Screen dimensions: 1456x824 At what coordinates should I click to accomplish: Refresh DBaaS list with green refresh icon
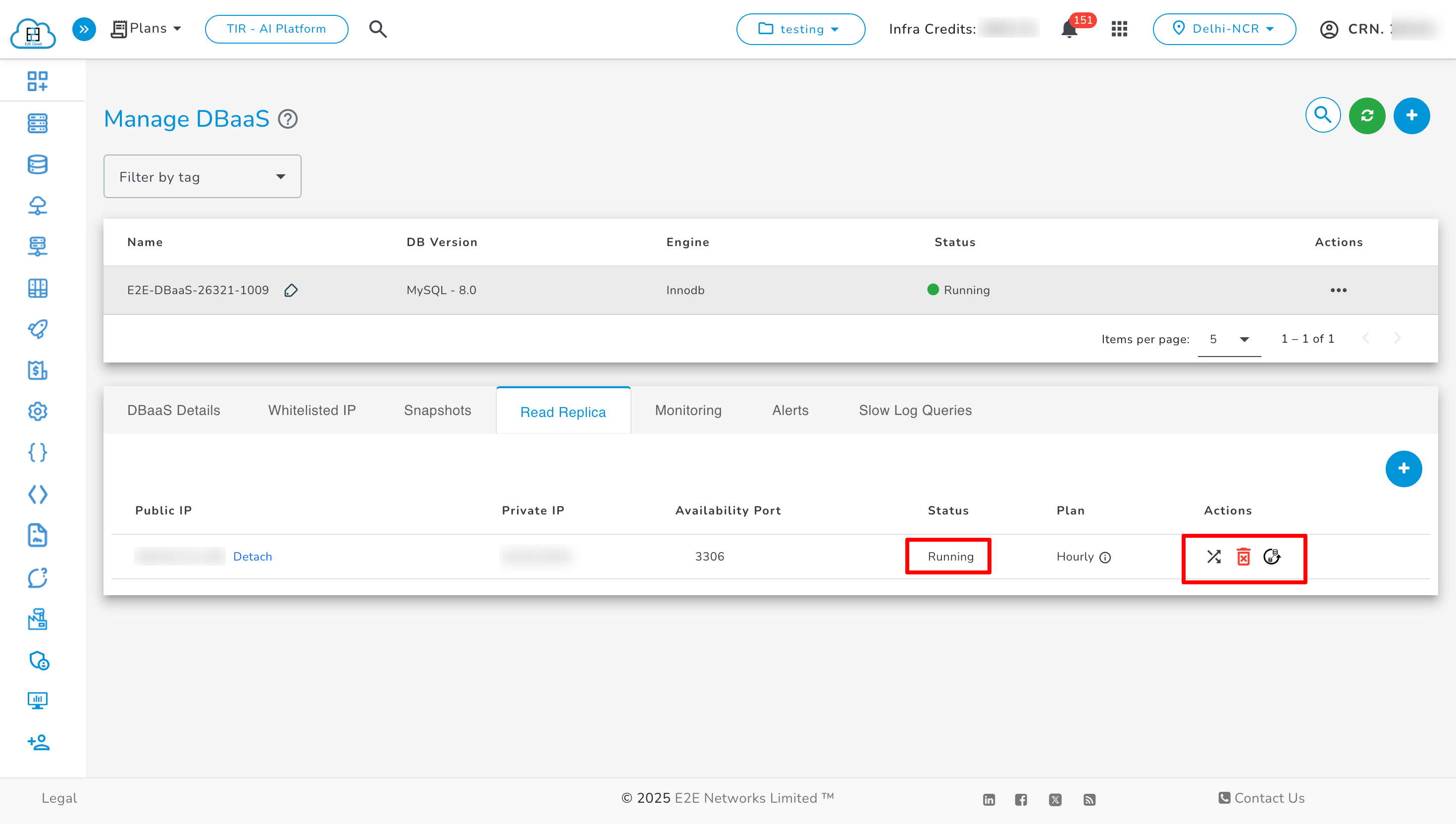[1367, 115]
